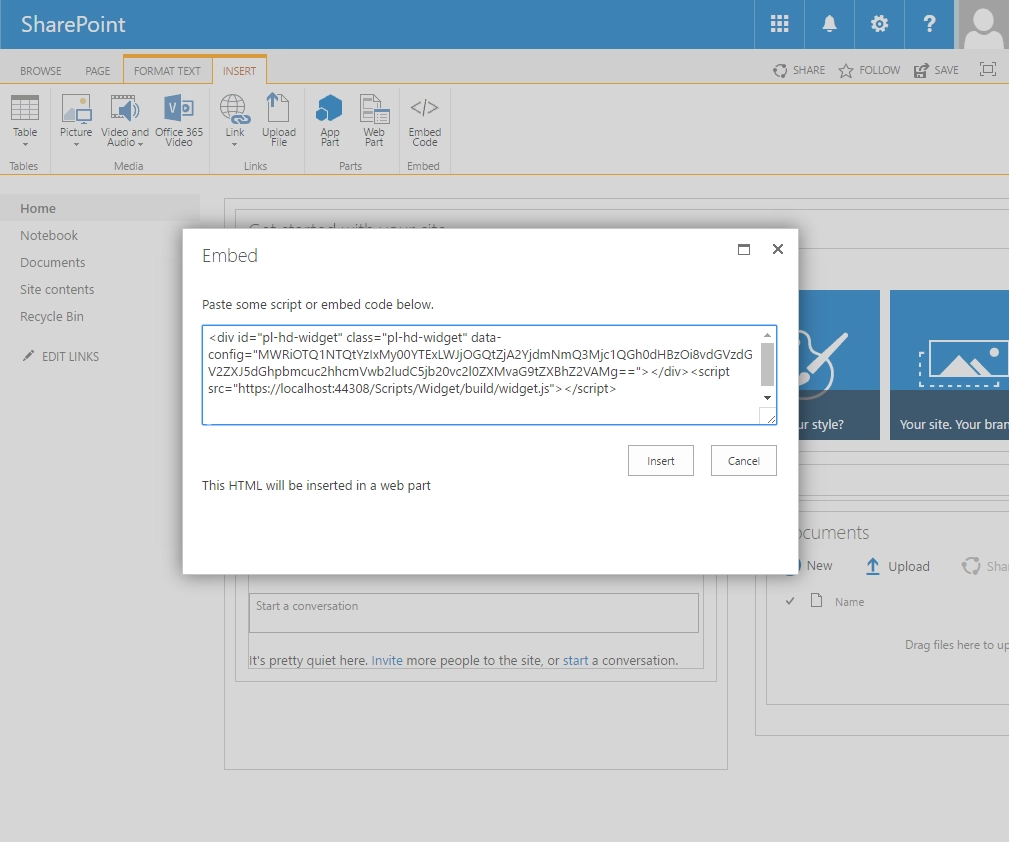Click the Invite link in newsfeed

pos(387,660)
